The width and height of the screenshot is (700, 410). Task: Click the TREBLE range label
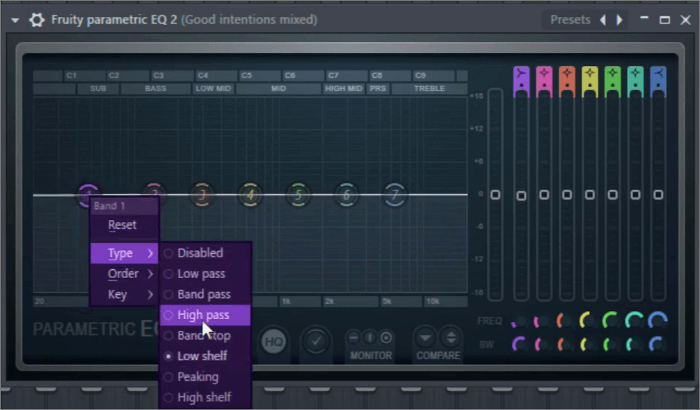[x=429, y=88]
